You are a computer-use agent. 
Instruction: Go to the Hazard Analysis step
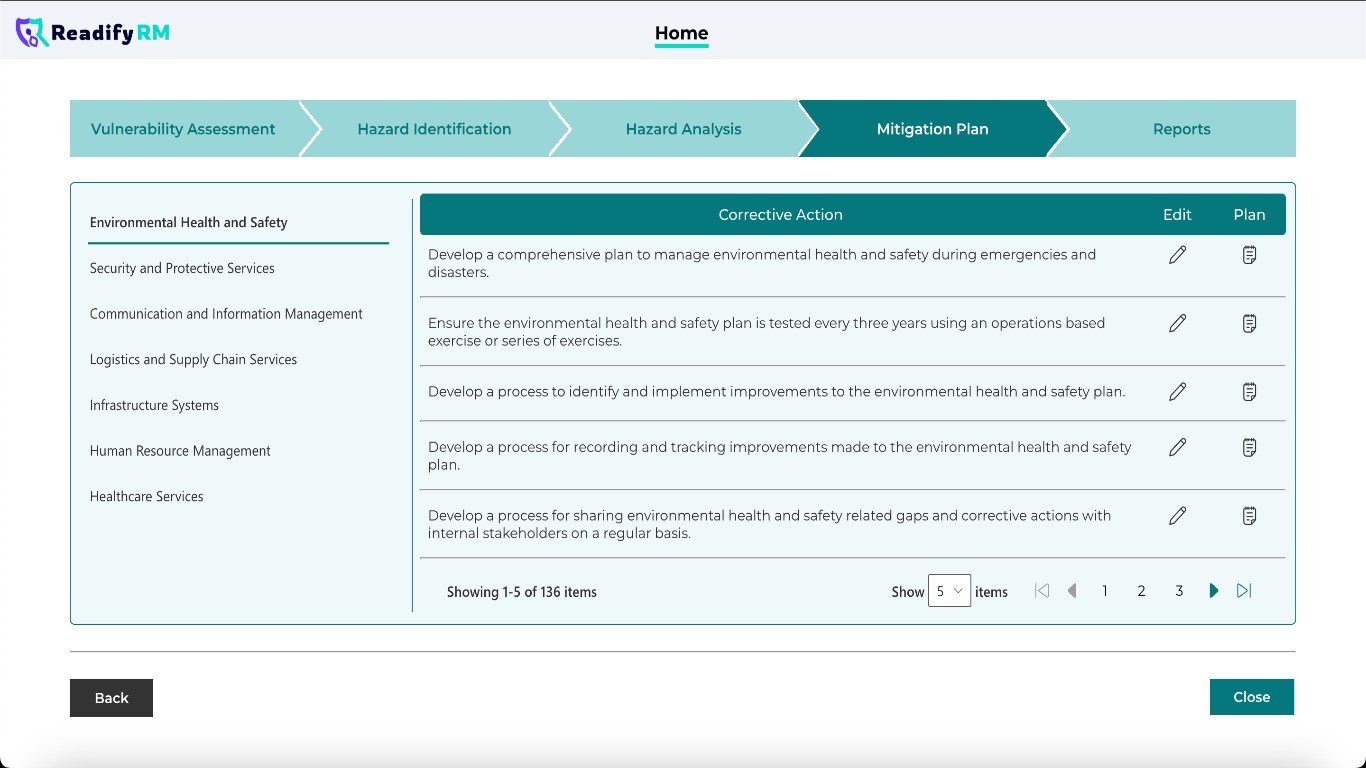tap(684, 129)
